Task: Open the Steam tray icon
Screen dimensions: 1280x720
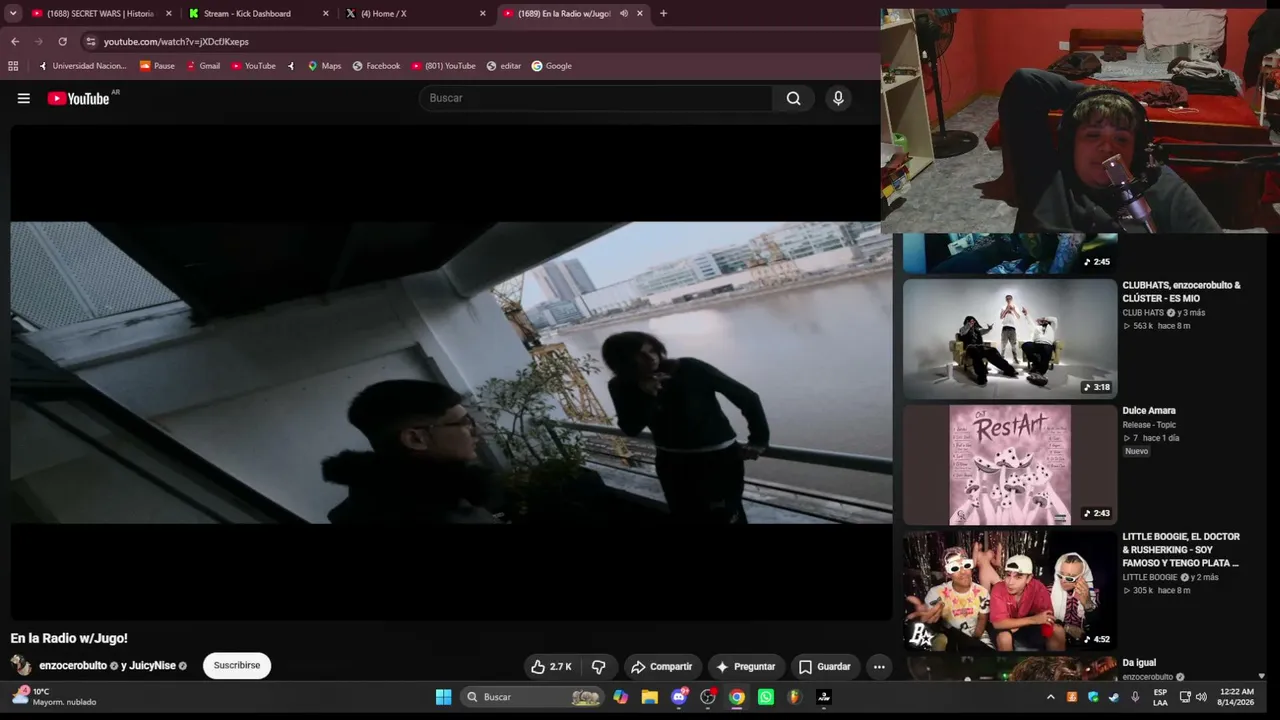Action: pyautogui.click(x=1114, y=697)
